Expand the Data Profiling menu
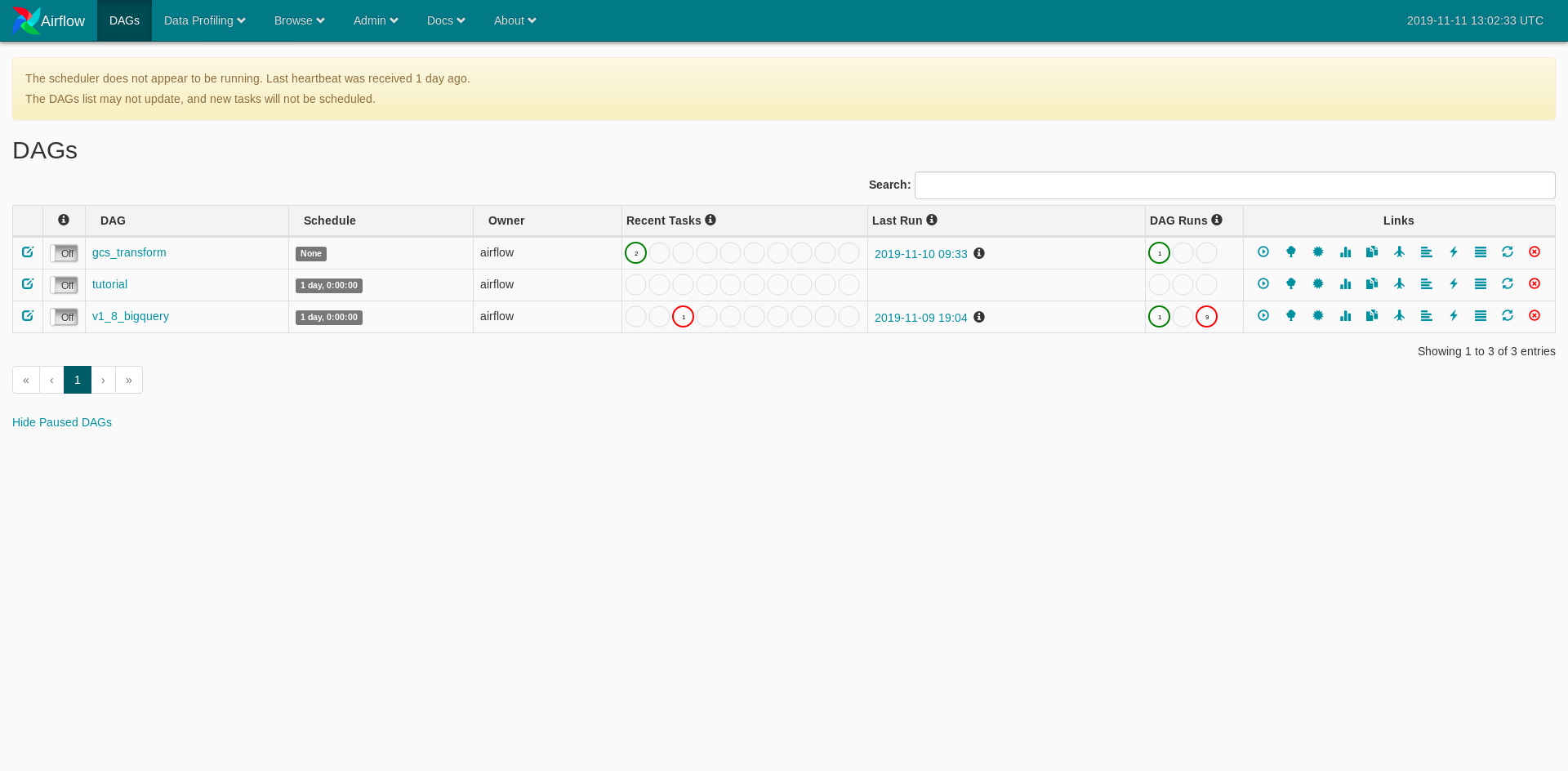This screenshot has height=771, width=1568. [x=205, y=20]
